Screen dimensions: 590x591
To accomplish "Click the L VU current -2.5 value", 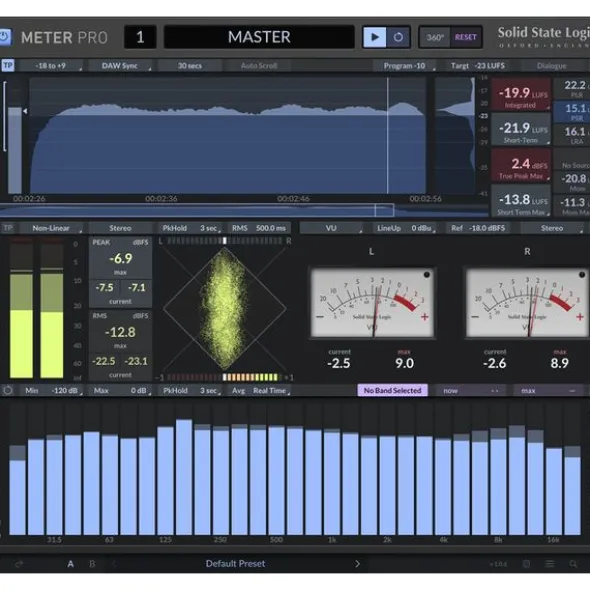I will (x=339, y=363).
